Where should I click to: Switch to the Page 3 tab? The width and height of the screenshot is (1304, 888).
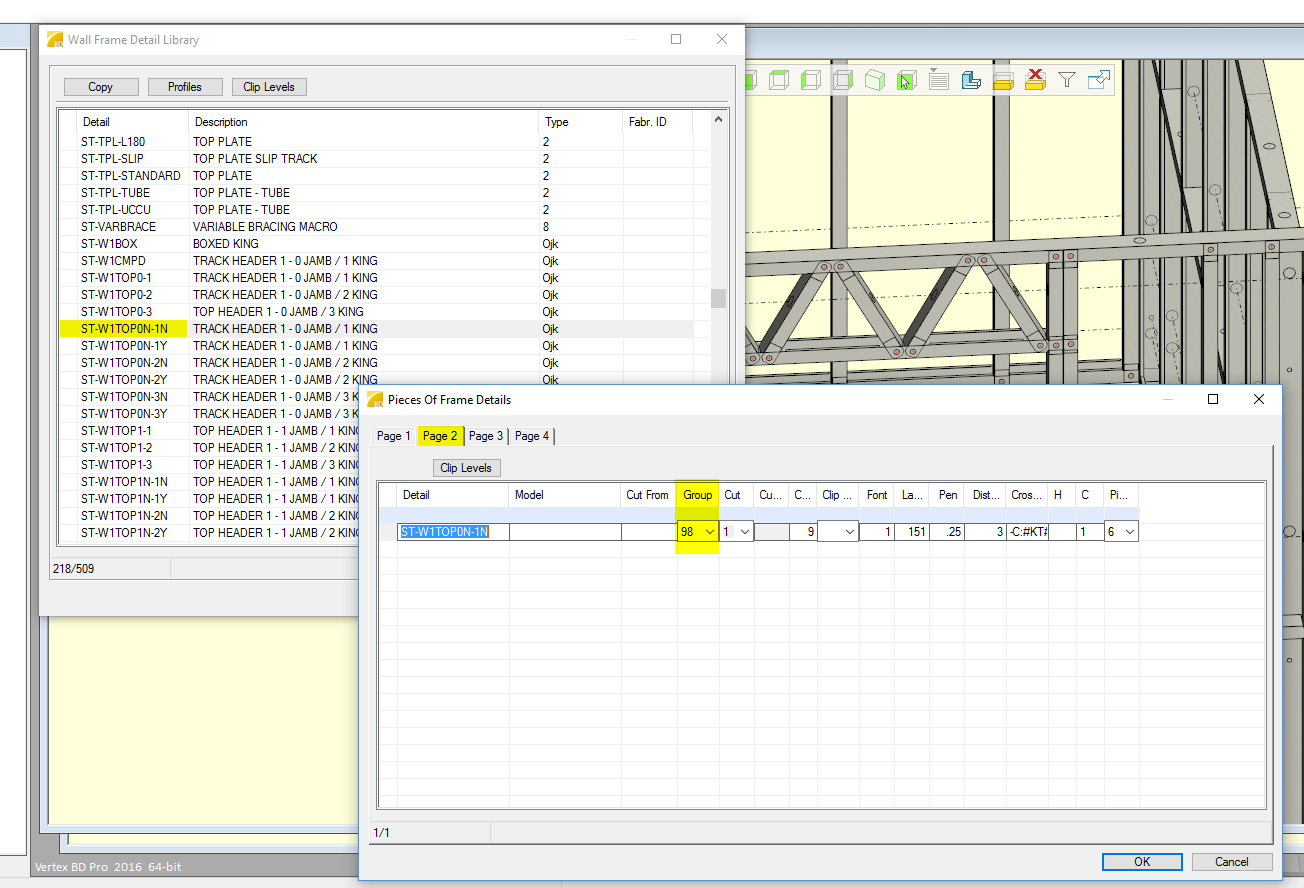486,436
